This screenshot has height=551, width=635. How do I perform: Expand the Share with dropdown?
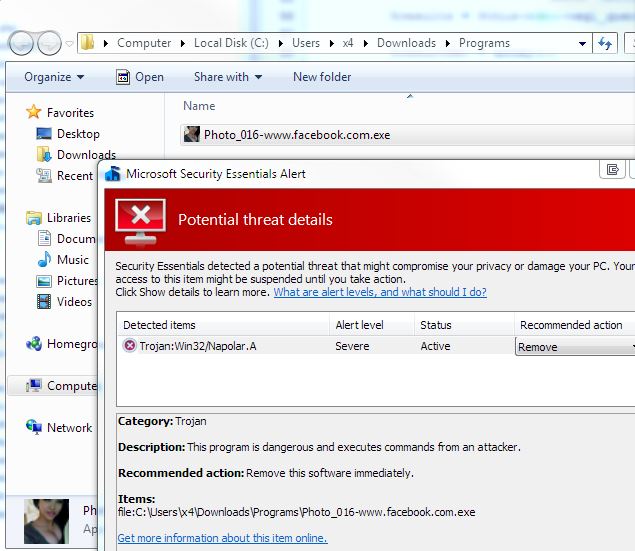(x=228, y=77)
